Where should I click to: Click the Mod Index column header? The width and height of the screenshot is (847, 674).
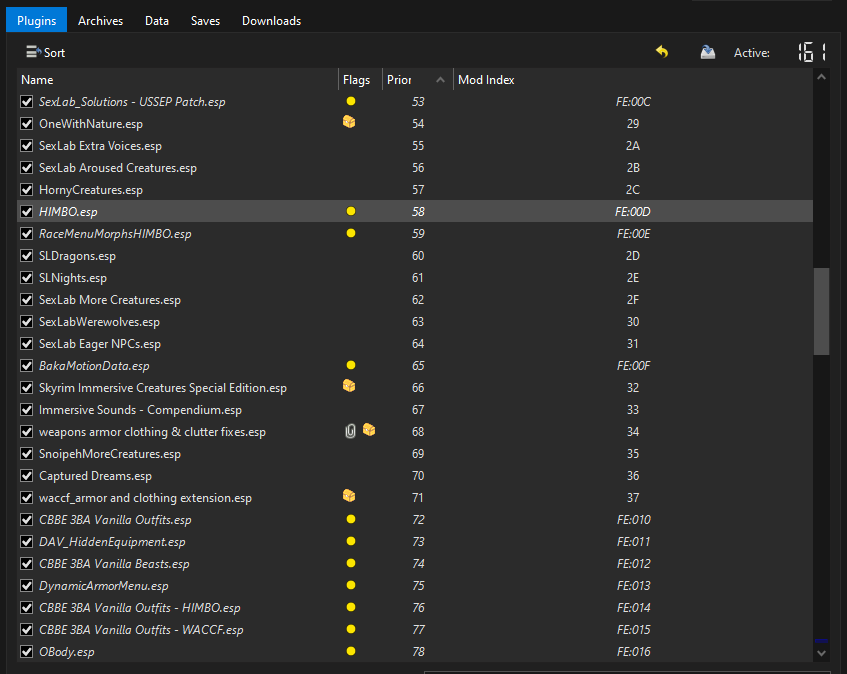pyautogui.click(x=632, y=79)
